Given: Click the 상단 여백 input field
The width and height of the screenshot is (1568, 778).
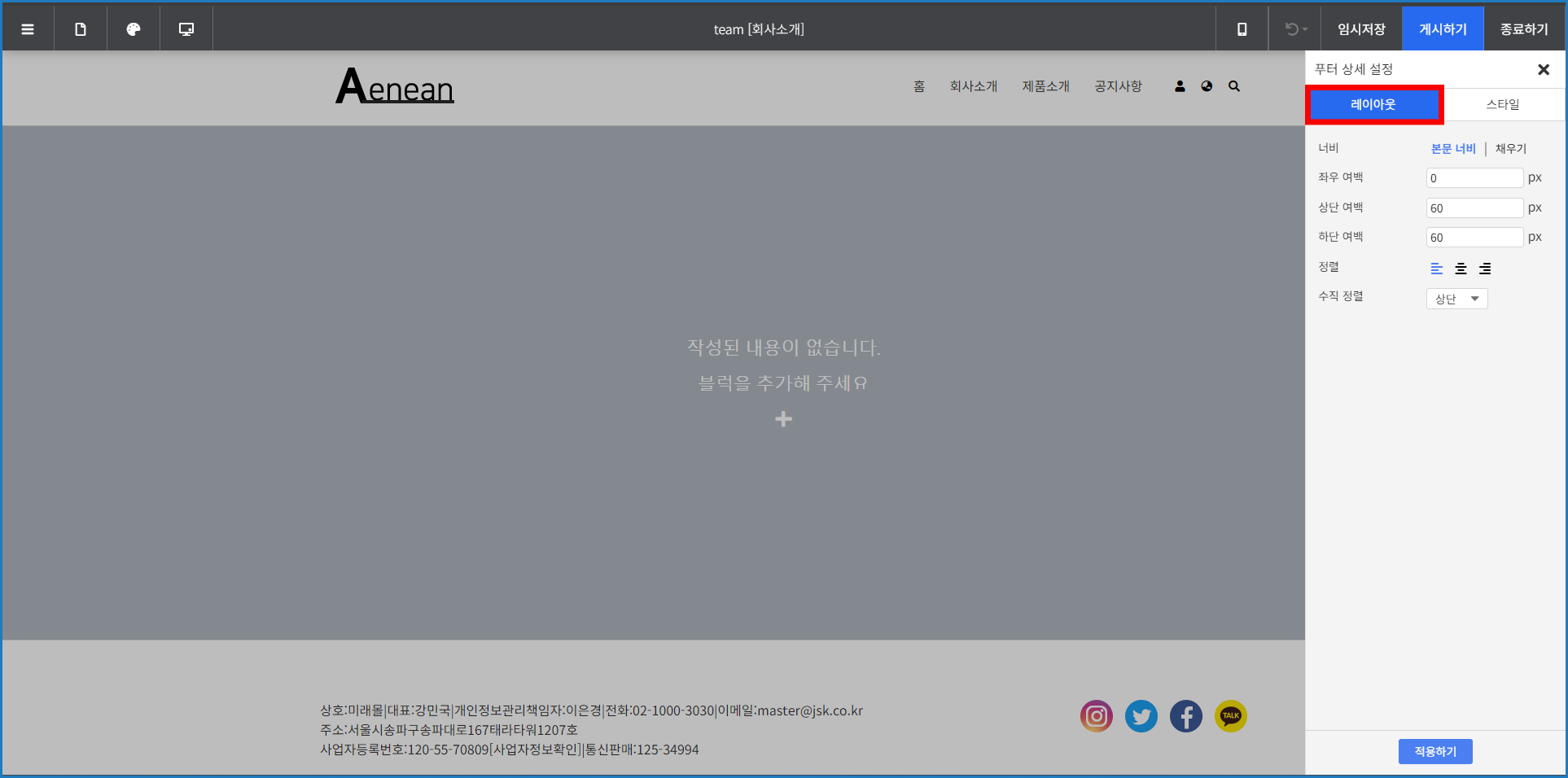Looking at the screenshot, I should click(1474, 208).
